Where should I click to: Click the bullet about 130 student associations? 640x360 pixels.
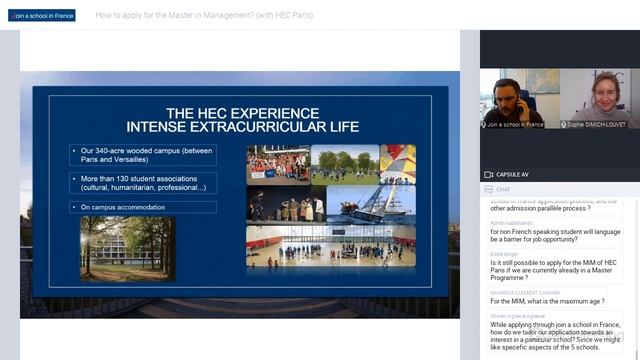pos(143,183)
